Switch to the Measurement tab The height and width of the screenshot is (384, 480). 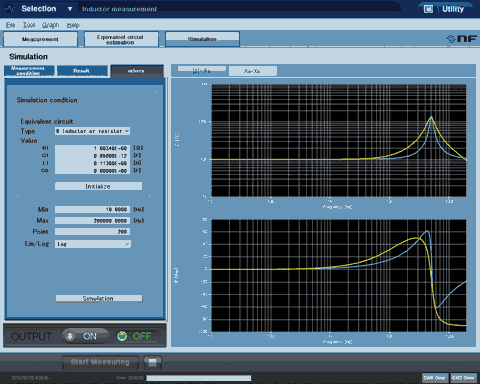[x=40, y=39]
